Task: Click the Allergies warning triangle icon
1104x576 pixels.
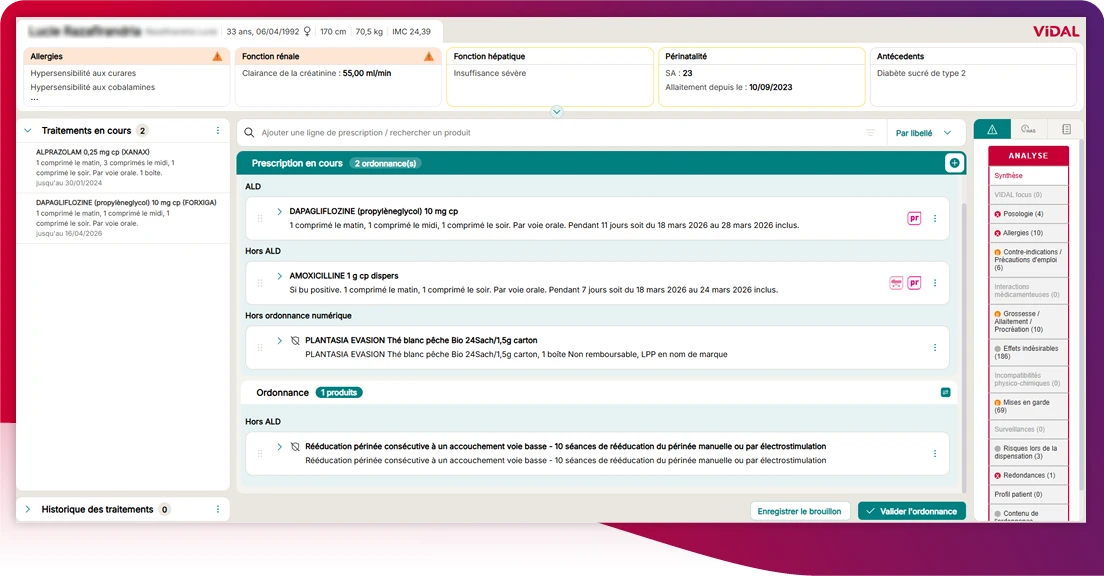Action: pyautogui.click(x=217, y=57)
